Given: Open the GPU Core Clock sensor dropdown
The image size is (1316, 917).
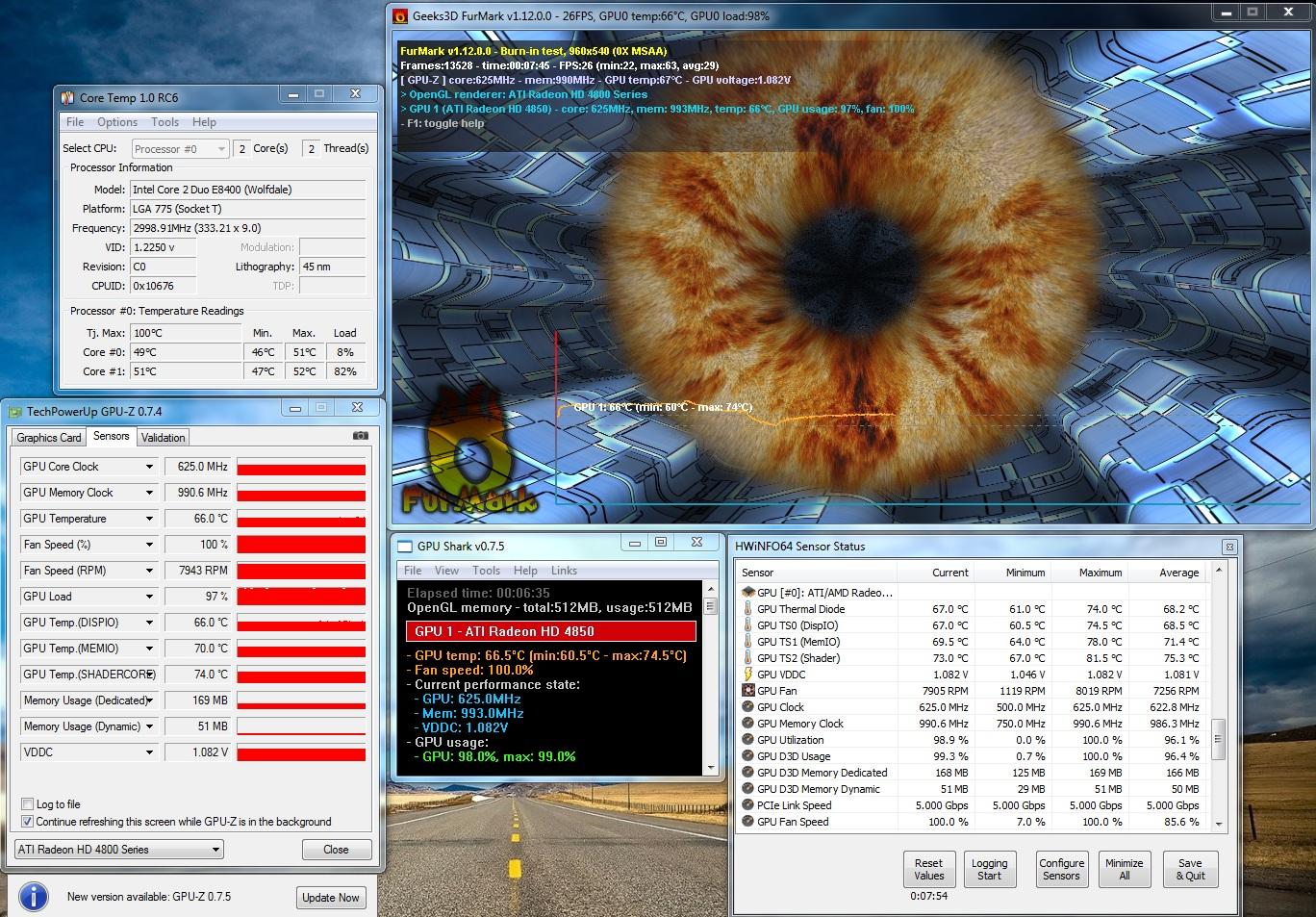Looking at the screenshot, I should coord(149,467).
